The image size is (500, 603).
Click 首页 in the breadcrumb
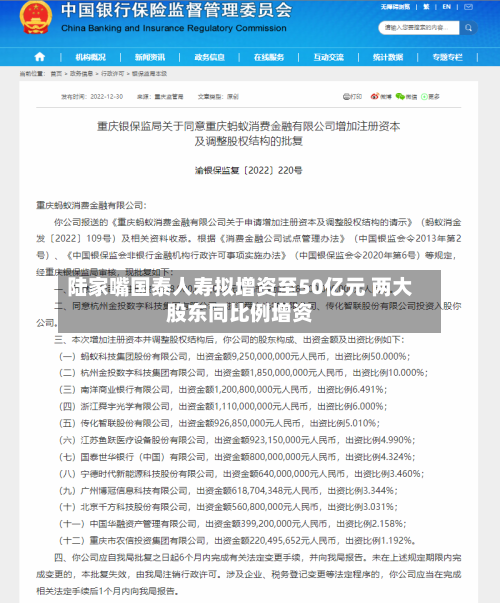pos(56,73)
